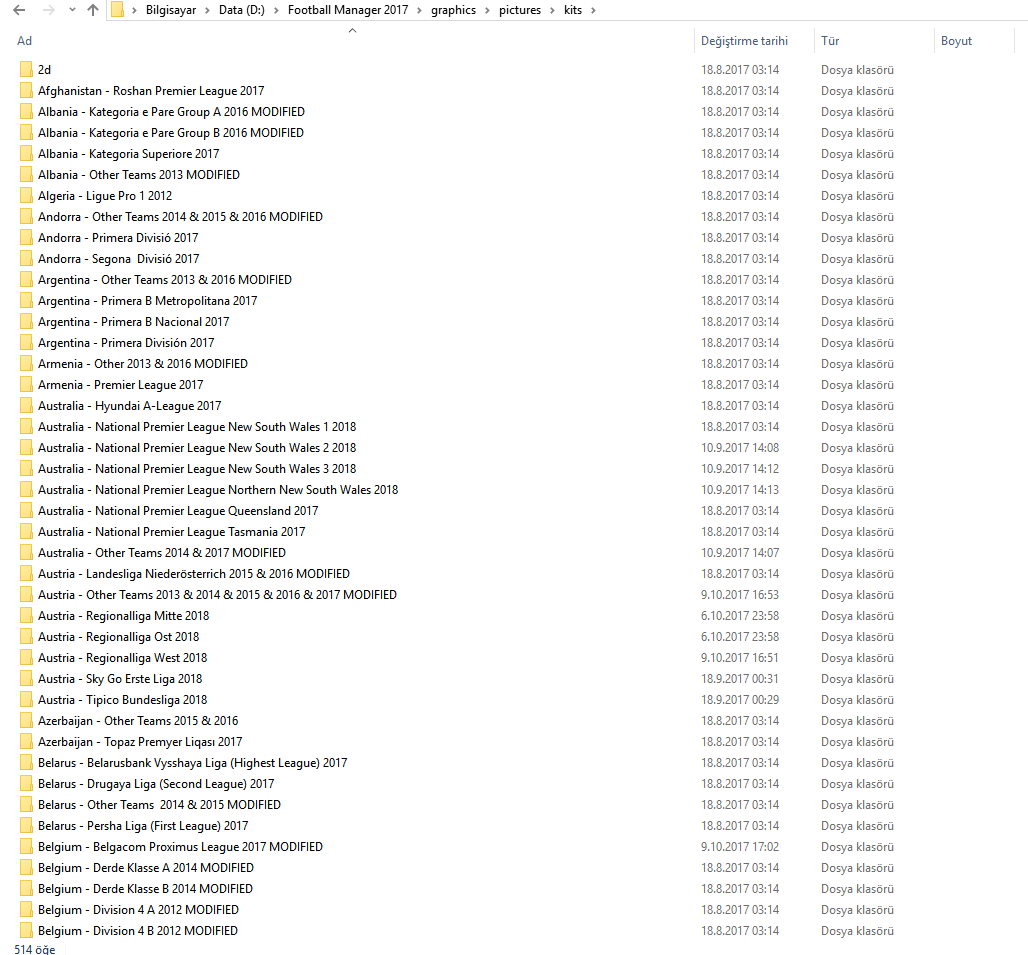Open recent locations dropdown arrow
The image size is (1028, 955).
pos(72,10)
